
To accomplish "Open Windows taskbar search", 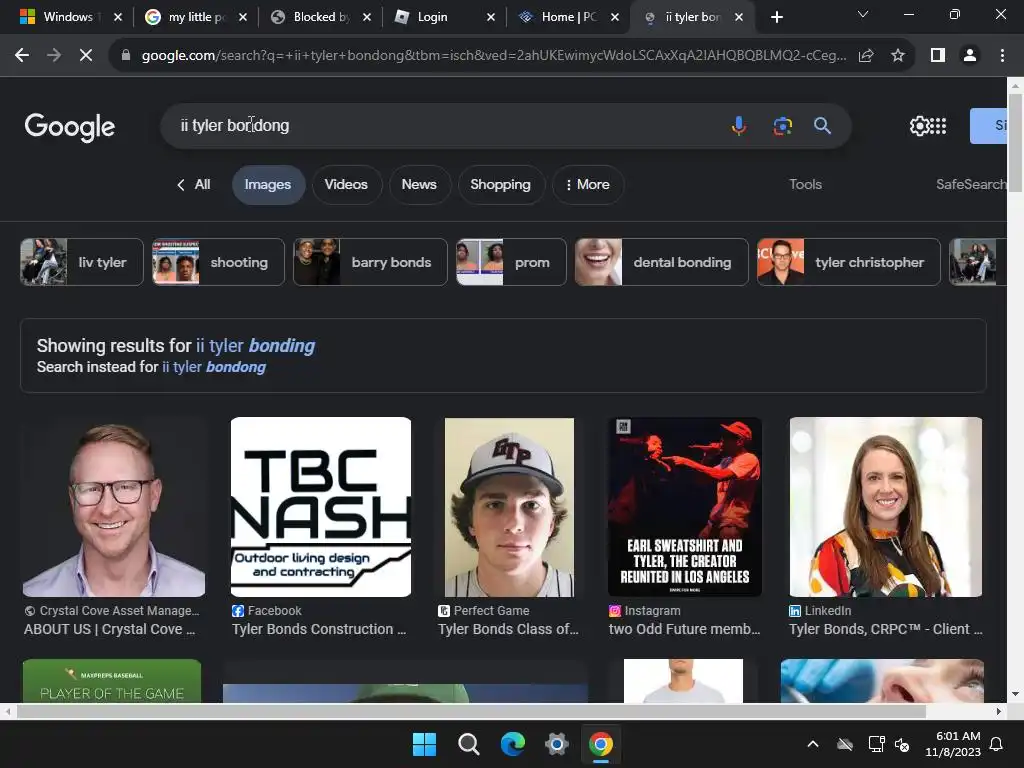I will [x=468, y=744].
